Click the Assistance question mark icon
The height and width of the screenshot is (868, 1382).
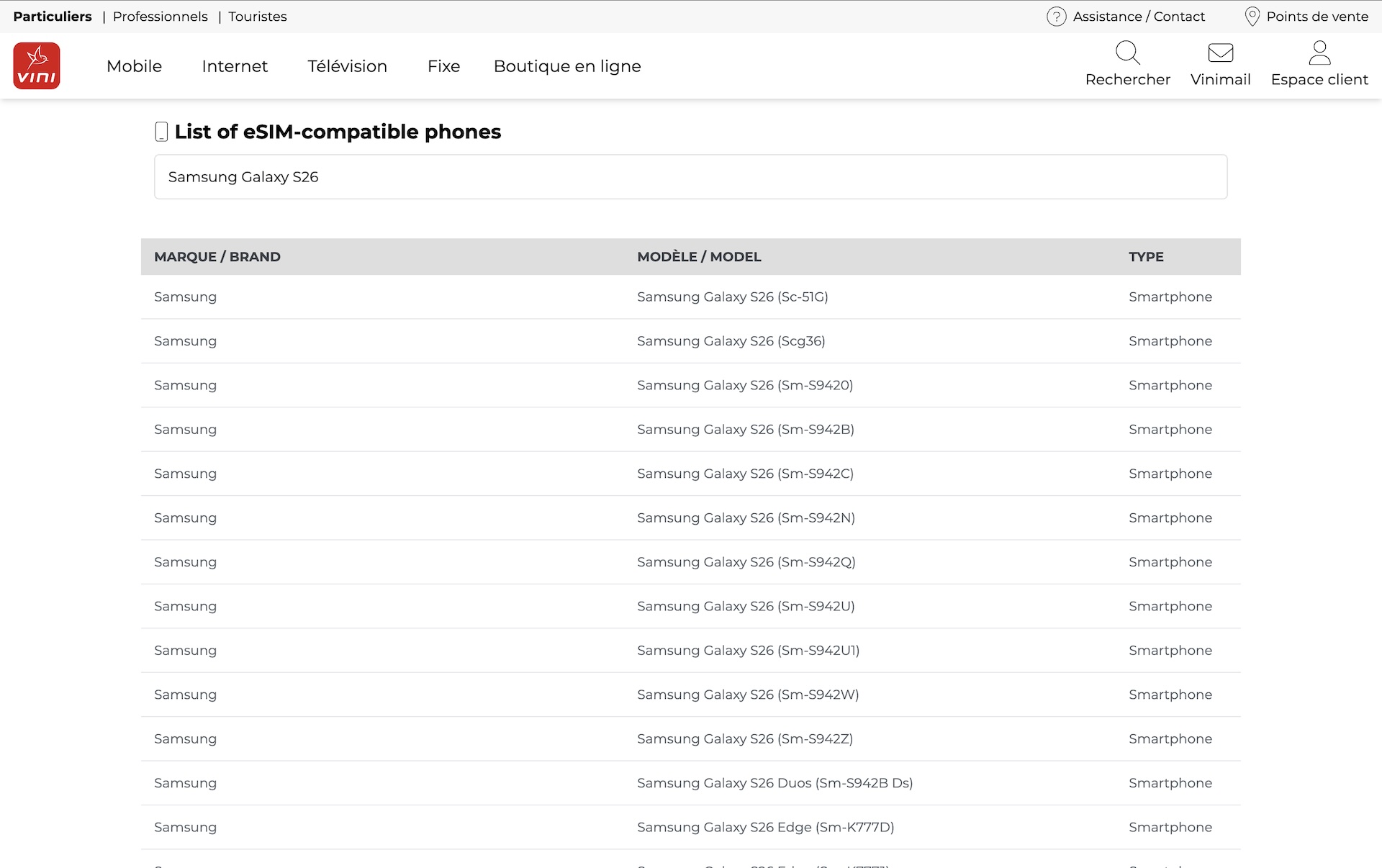click(1056, 17)
